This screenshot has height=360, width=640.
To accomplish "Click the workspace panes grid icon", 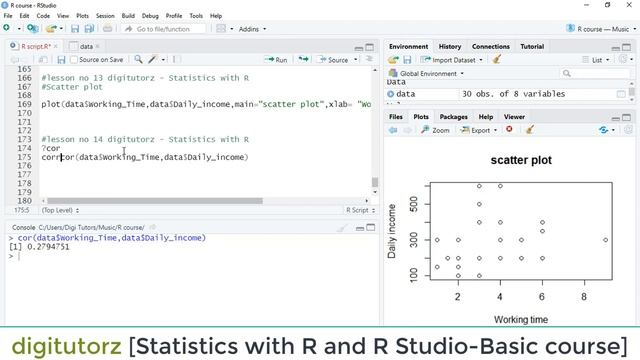I will pyautogui.click(x=221, y=29).
